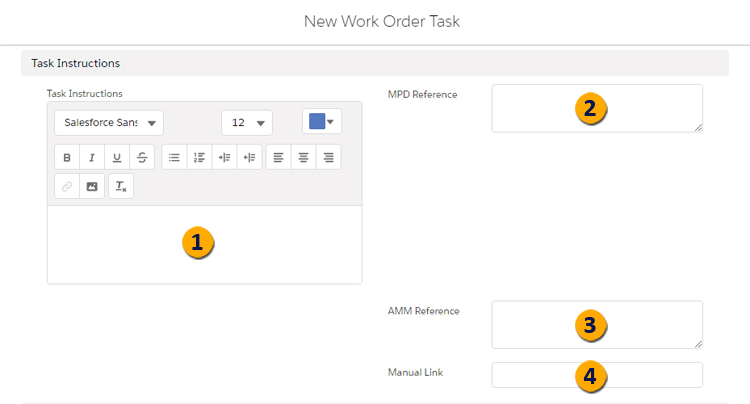
Task: Click the AMM Reference text box
Action: [x=597, y=325]
